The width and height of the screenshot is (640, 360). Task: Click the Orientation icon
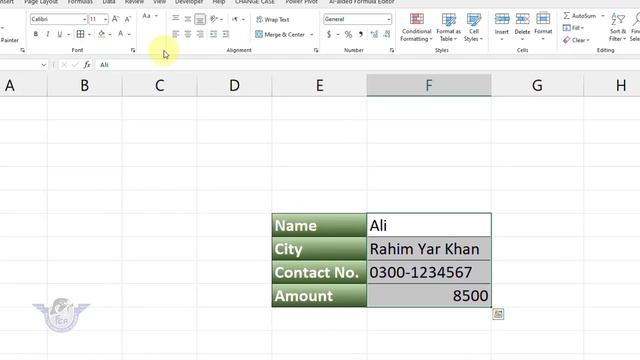pos(214,19)
